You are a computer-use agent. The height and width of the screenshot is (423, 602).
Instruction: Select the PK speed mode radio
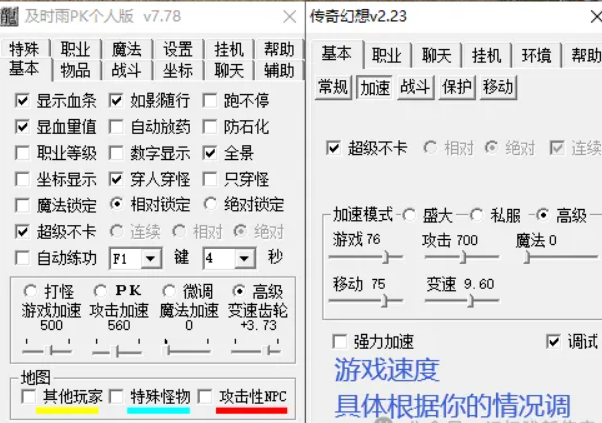[100, 291]
